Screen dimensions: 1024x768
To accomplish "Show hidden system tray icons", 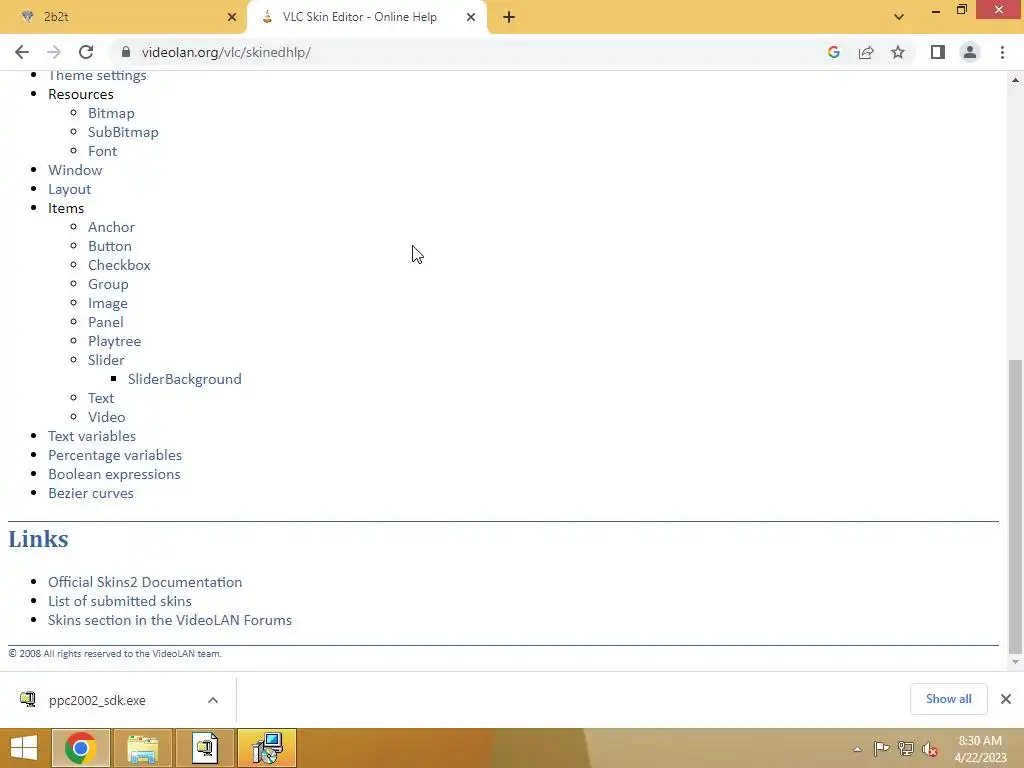I will tap(857, 749).
